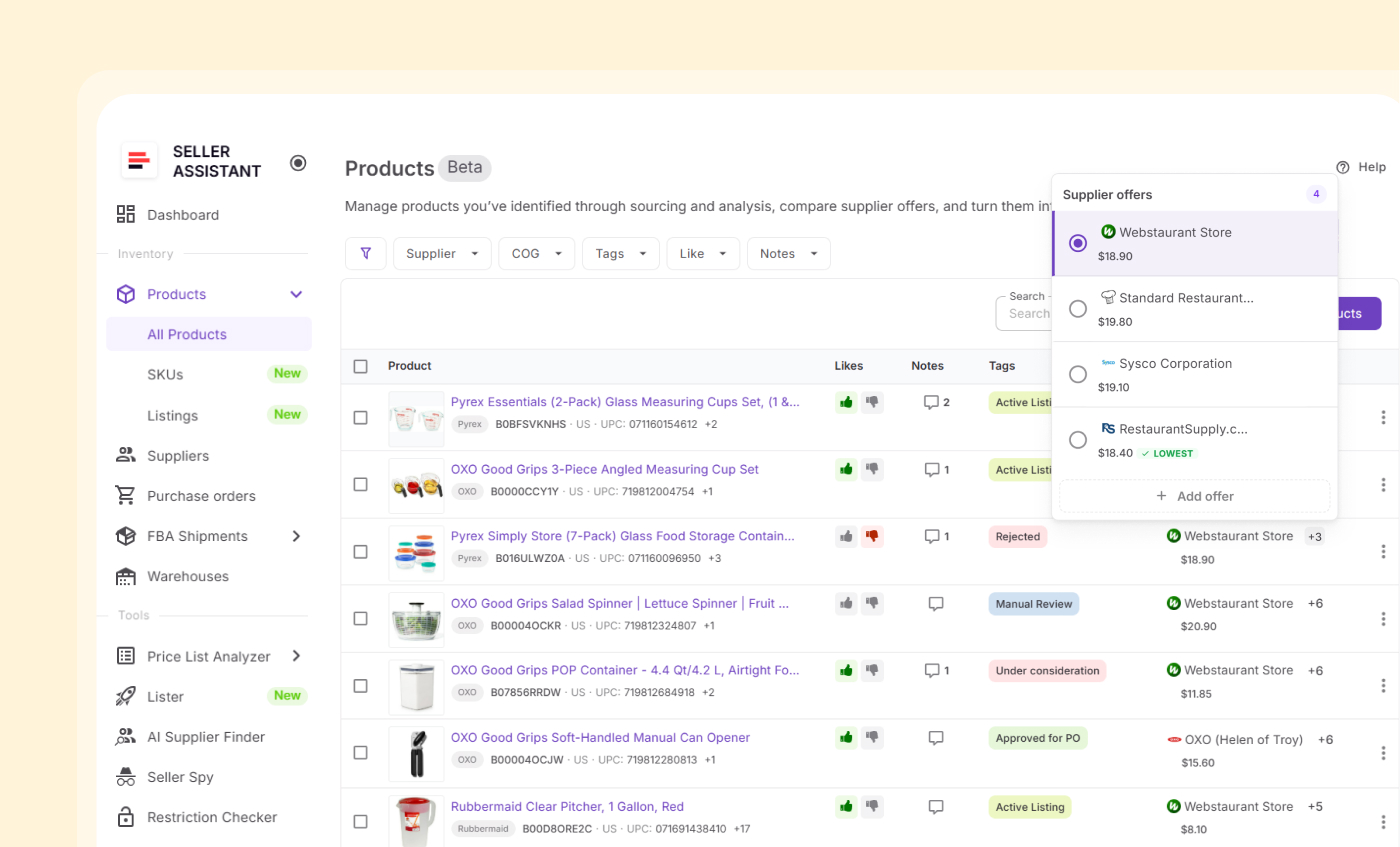Open the three-dot menu for Rubbermaid Clear Pitcher
The image size is (1400, 847).
click(x=1383, y=820)
